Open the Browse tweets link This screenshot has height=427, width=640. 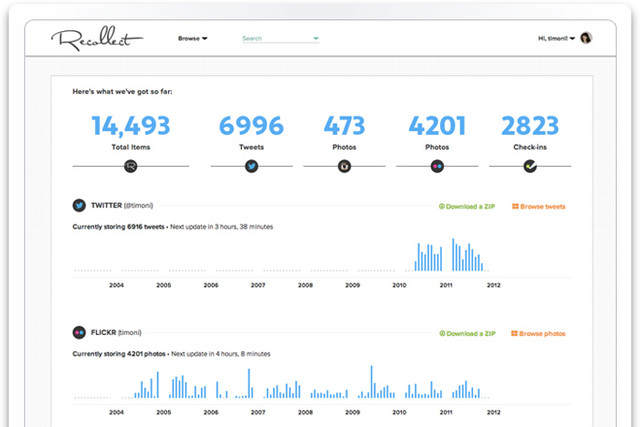539,207
